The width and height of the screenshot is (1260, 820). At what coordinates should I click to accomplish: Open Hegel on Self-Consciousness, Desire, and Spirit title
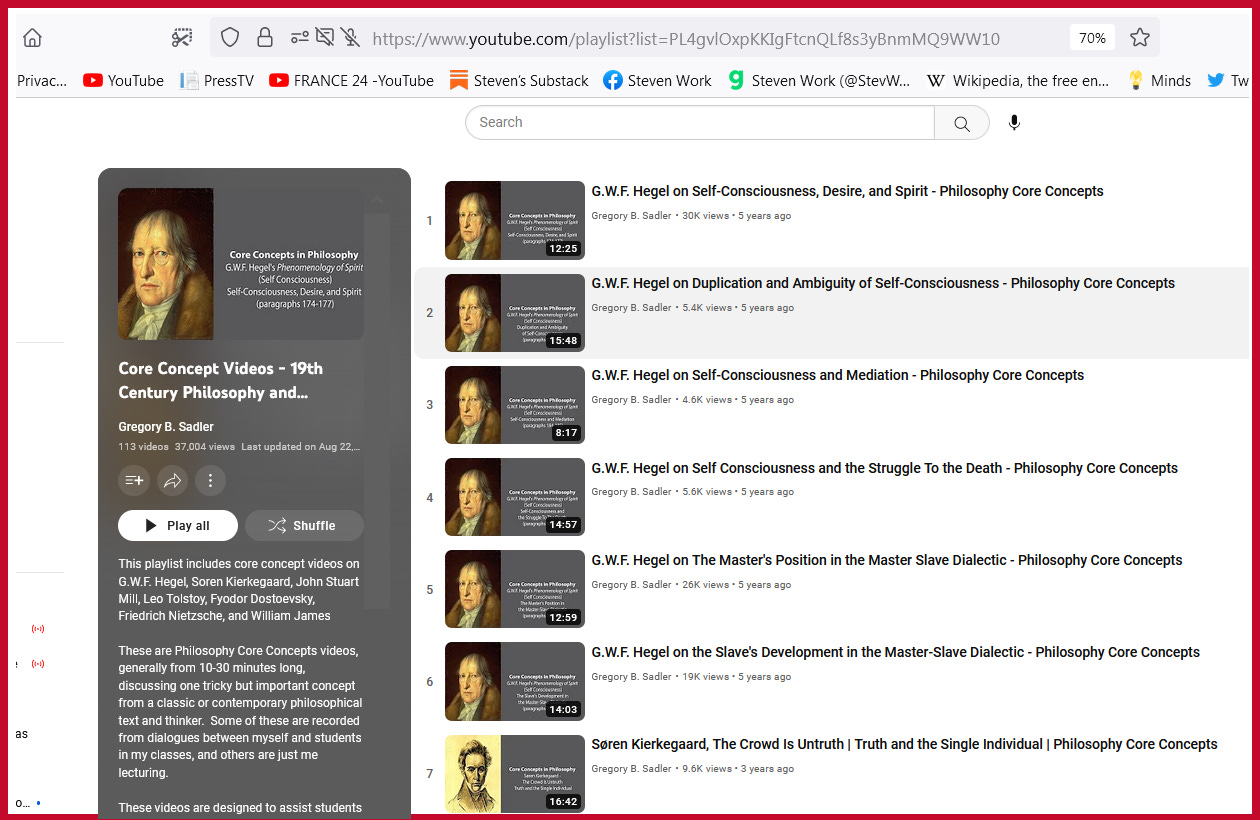coord(847,191)
